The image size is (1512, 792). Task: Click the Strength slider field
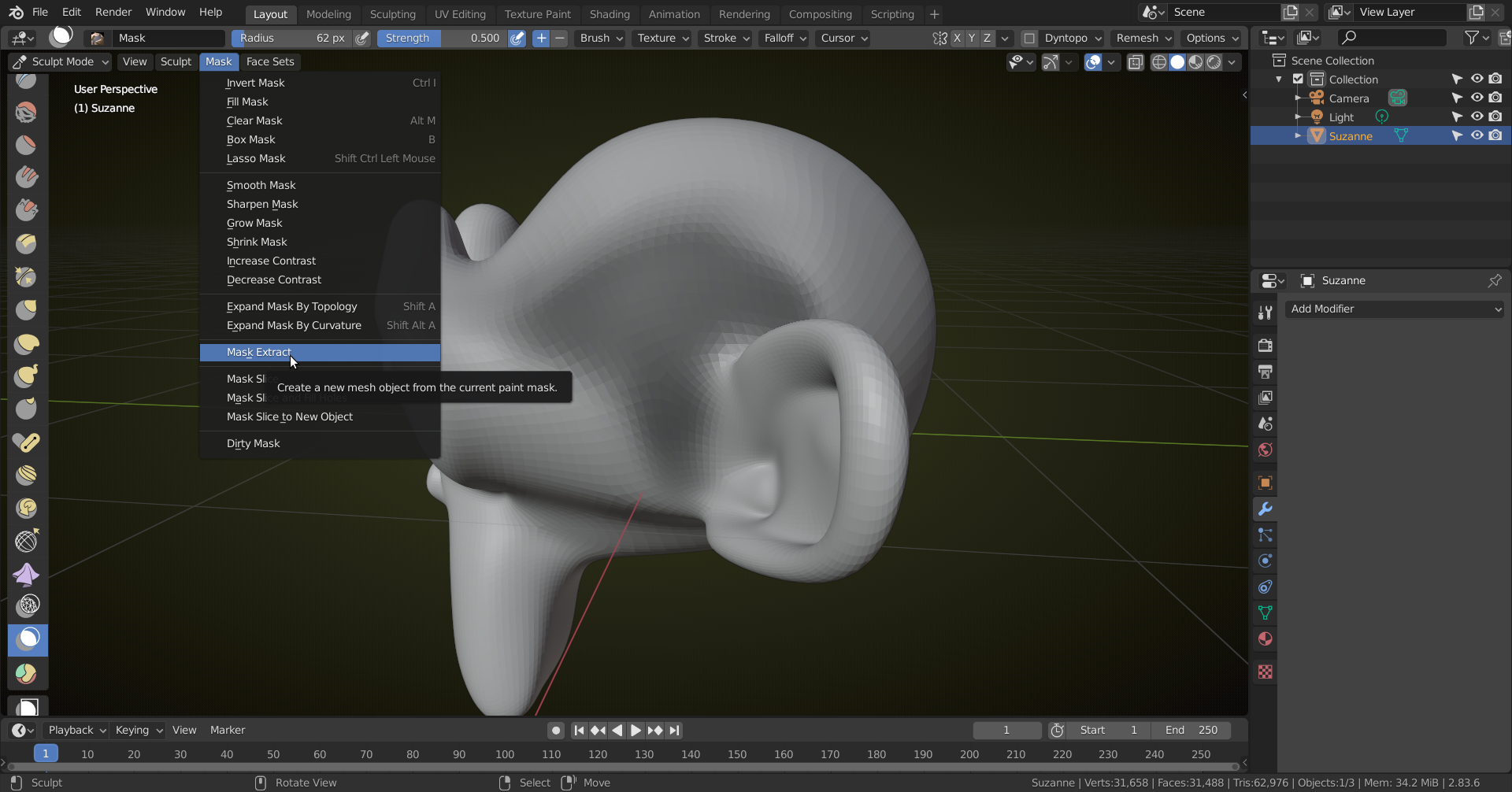pos(441,39)
